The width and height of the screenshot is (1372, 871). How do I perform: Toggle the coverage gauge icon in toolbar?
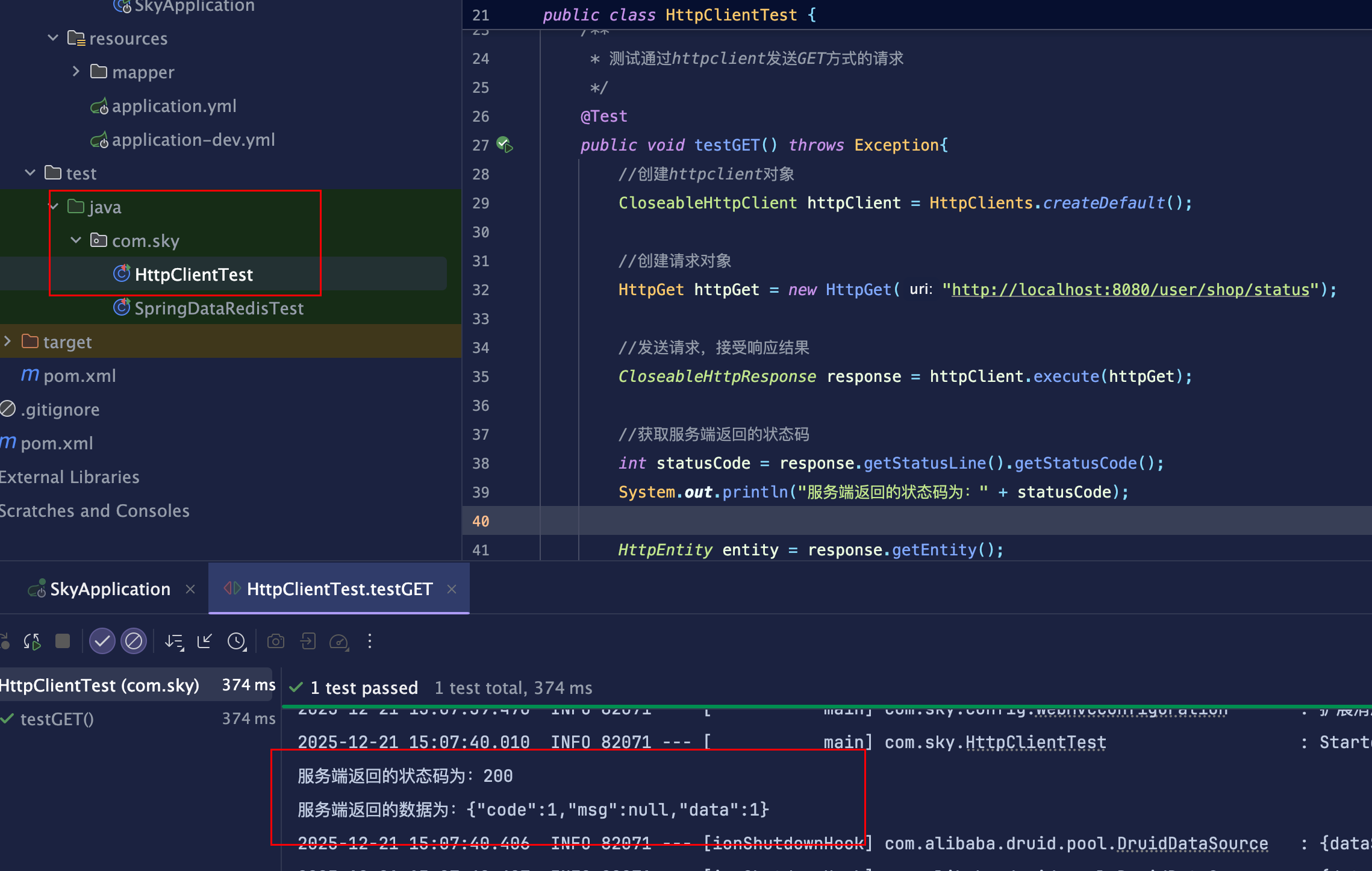pos(339,641)
